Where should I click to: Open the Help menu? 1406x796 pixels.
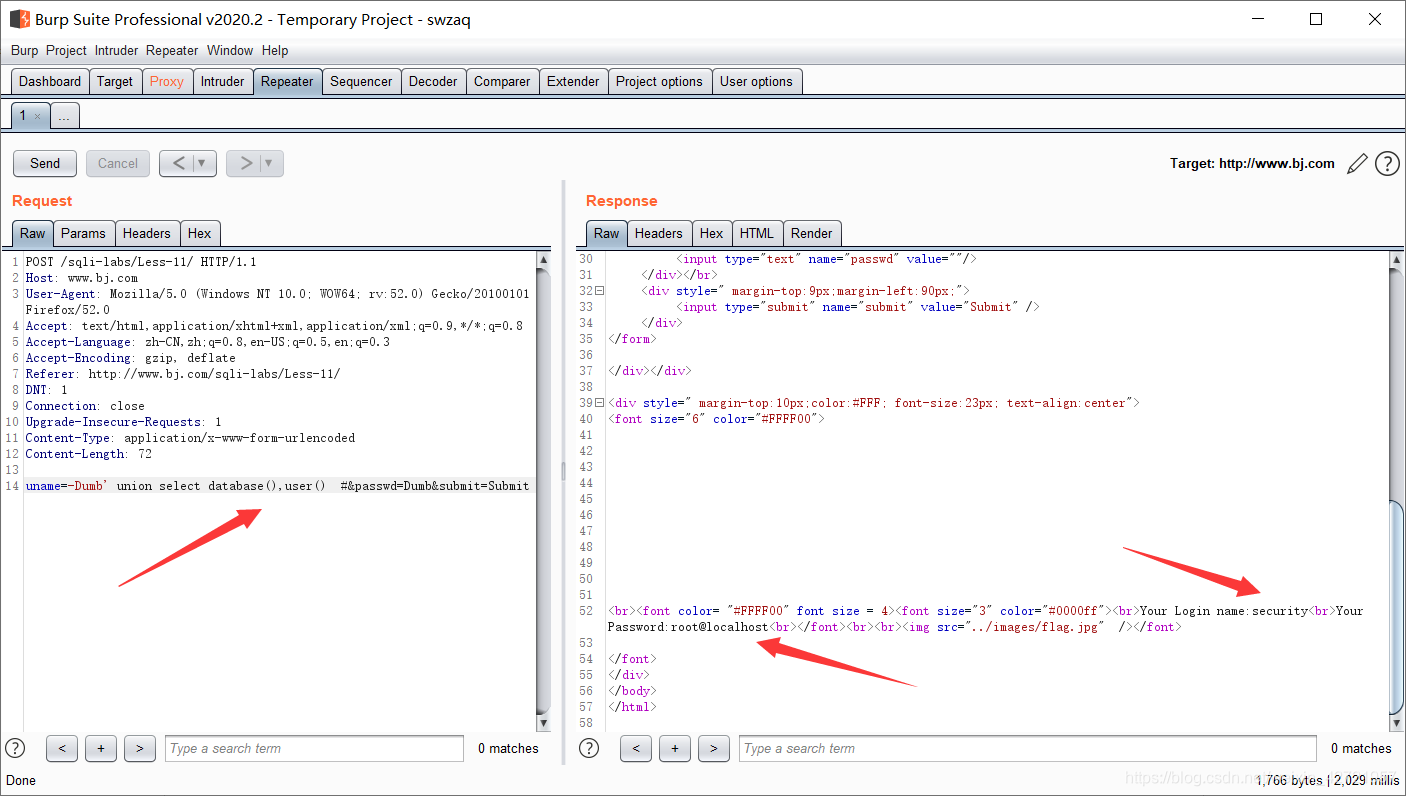tap(275, 50)
